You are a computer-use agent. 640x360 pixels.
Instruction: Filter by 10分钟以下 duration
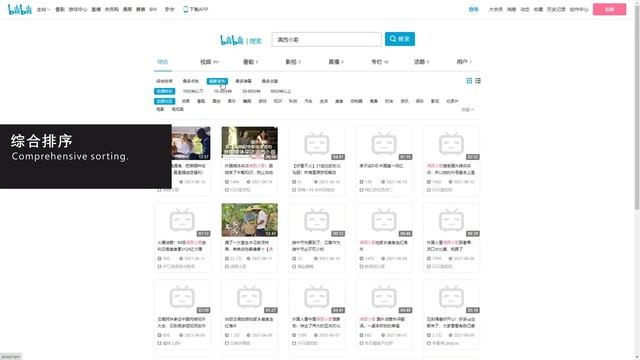[x=193, y=91]
